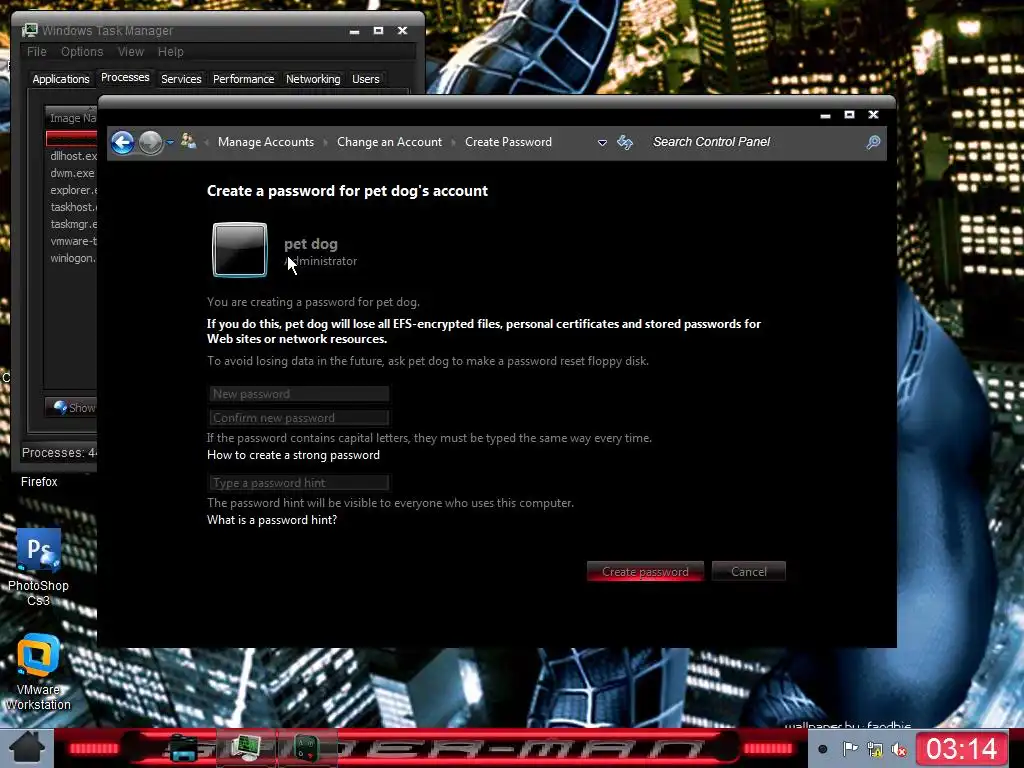Open Action Center flag tray icon

850,749
